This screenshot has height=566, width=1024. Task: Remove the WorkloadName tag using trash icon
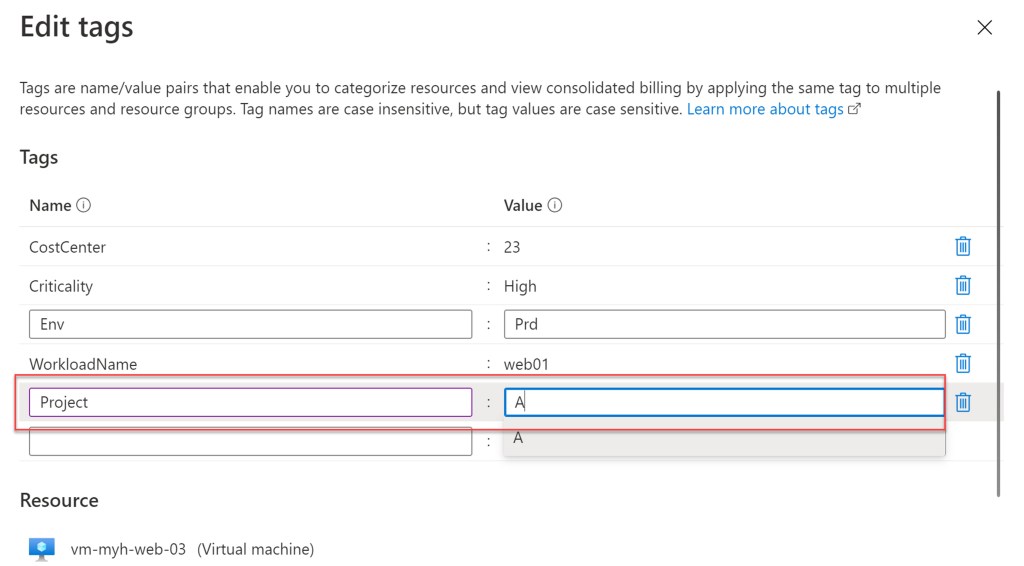(x=963, y=363)
